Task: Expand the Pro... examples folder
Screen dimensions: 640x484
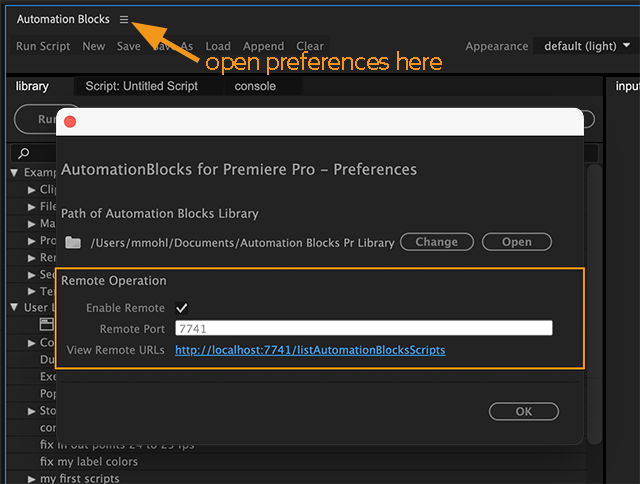Action: pyautogui.click(x=31, y=241)
